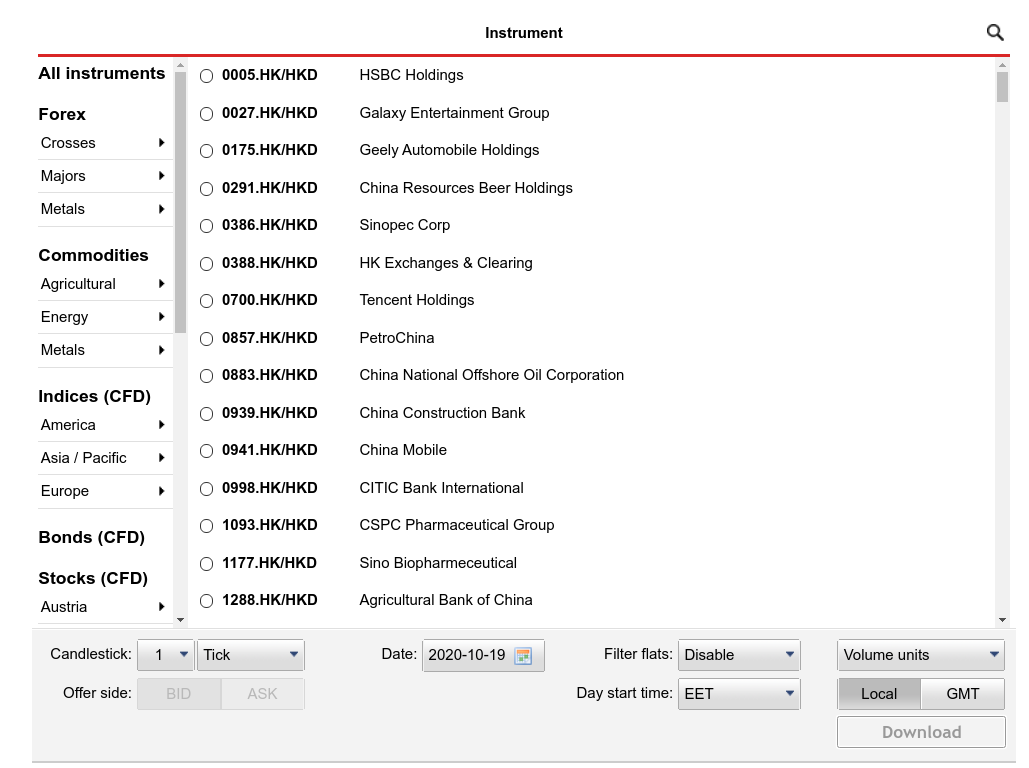Expand the Asia / Pacific indices submenu

(x=105, y=458)
